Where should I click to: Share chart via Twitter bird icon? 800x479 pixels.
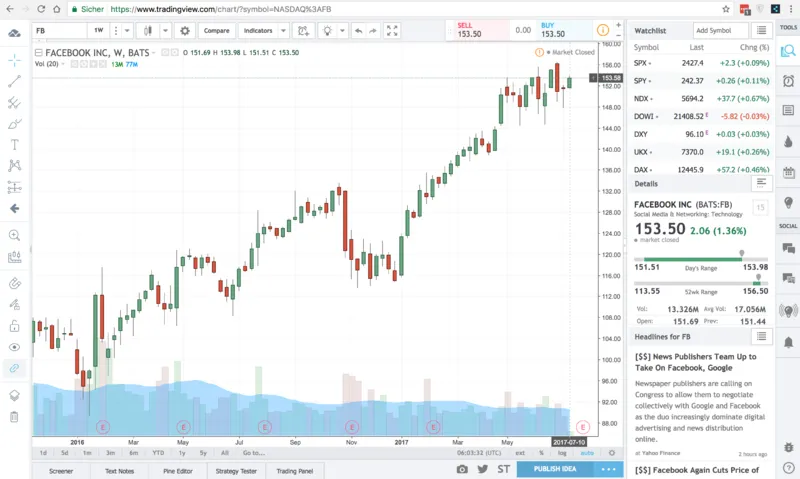click(x=483, y=469)
